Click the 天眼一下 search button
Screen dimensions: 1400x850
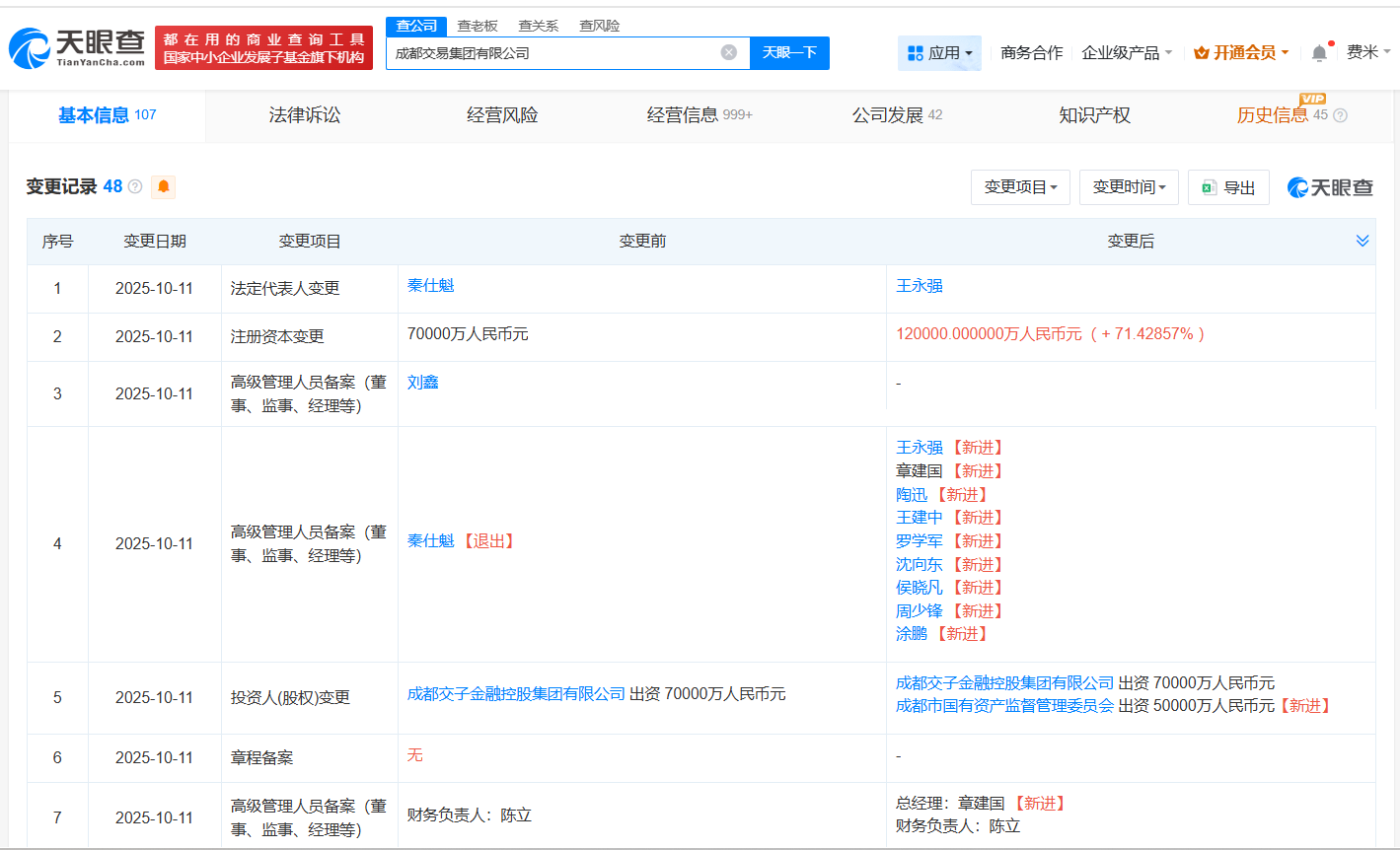tap(789, 53)
